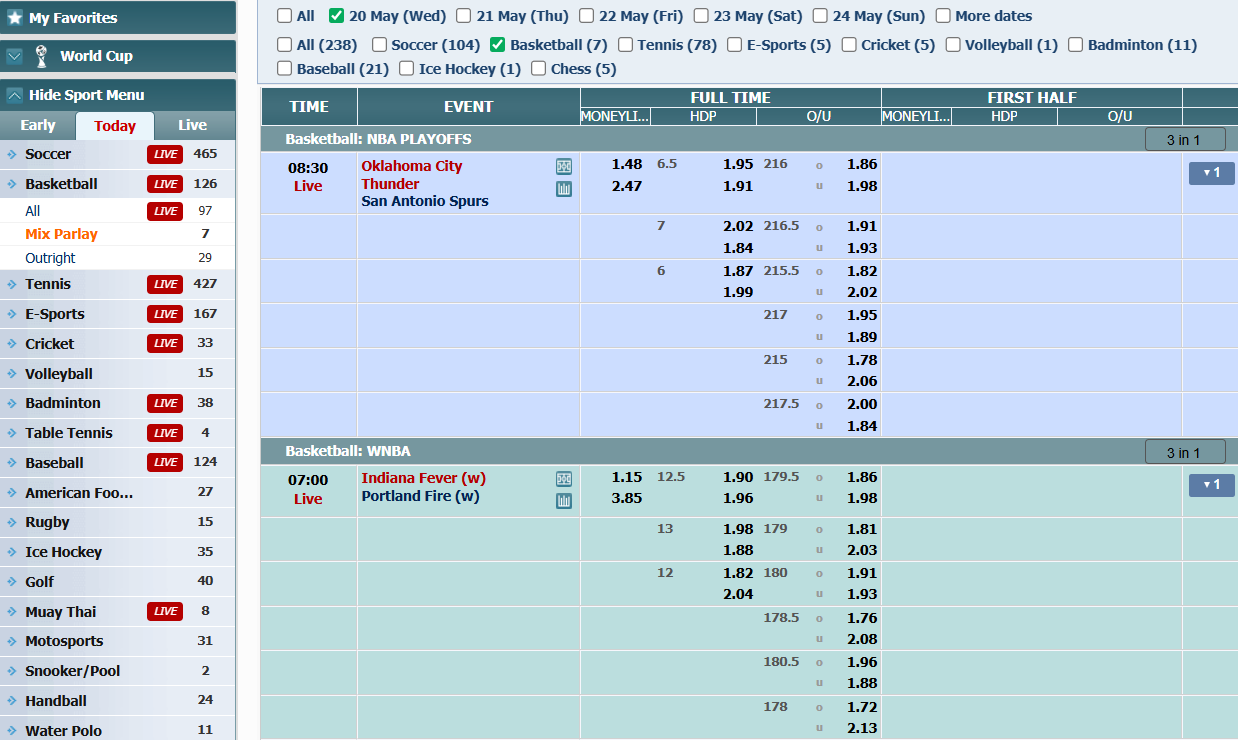Image resolution: width=1238 pixels, height=740 pixels.
Task: Click the World Cup expand arrow icon
Action: click(x=14, y=56)
